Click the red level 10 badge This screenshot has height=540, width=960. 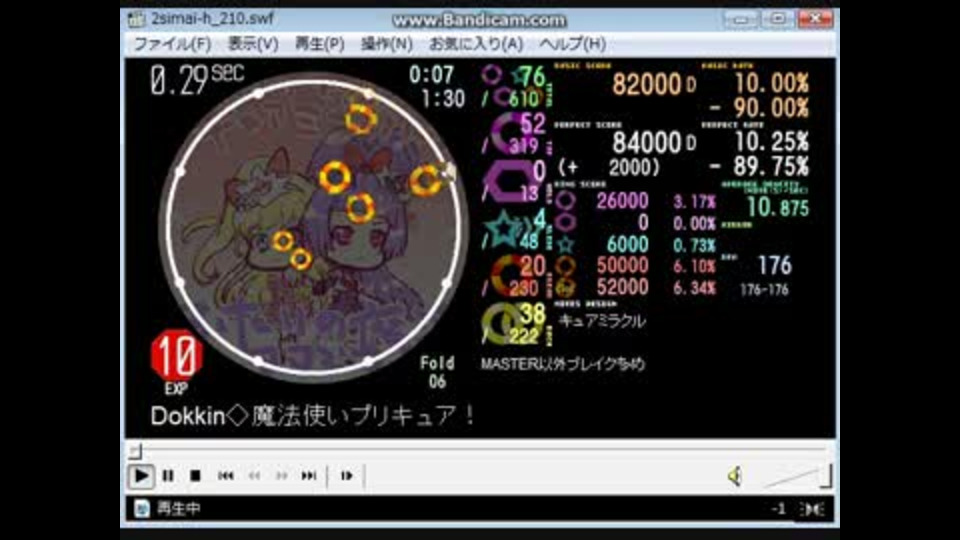click(x=176, y=355)
